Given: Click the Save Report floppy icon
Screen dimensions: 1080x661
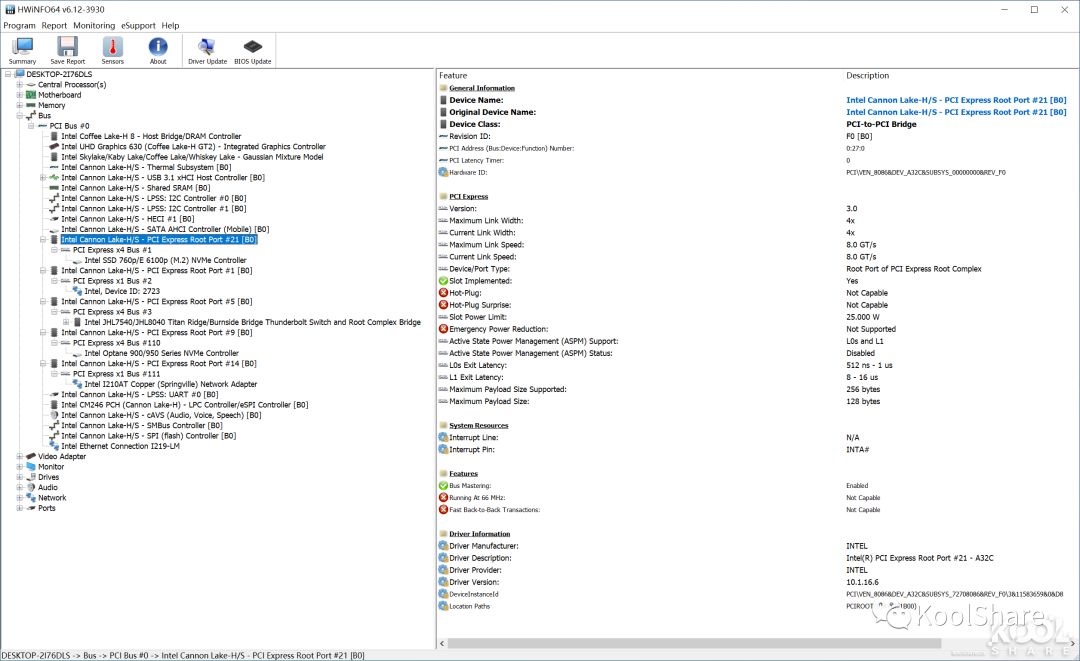Looking at the screenshot, I should 68,50.
